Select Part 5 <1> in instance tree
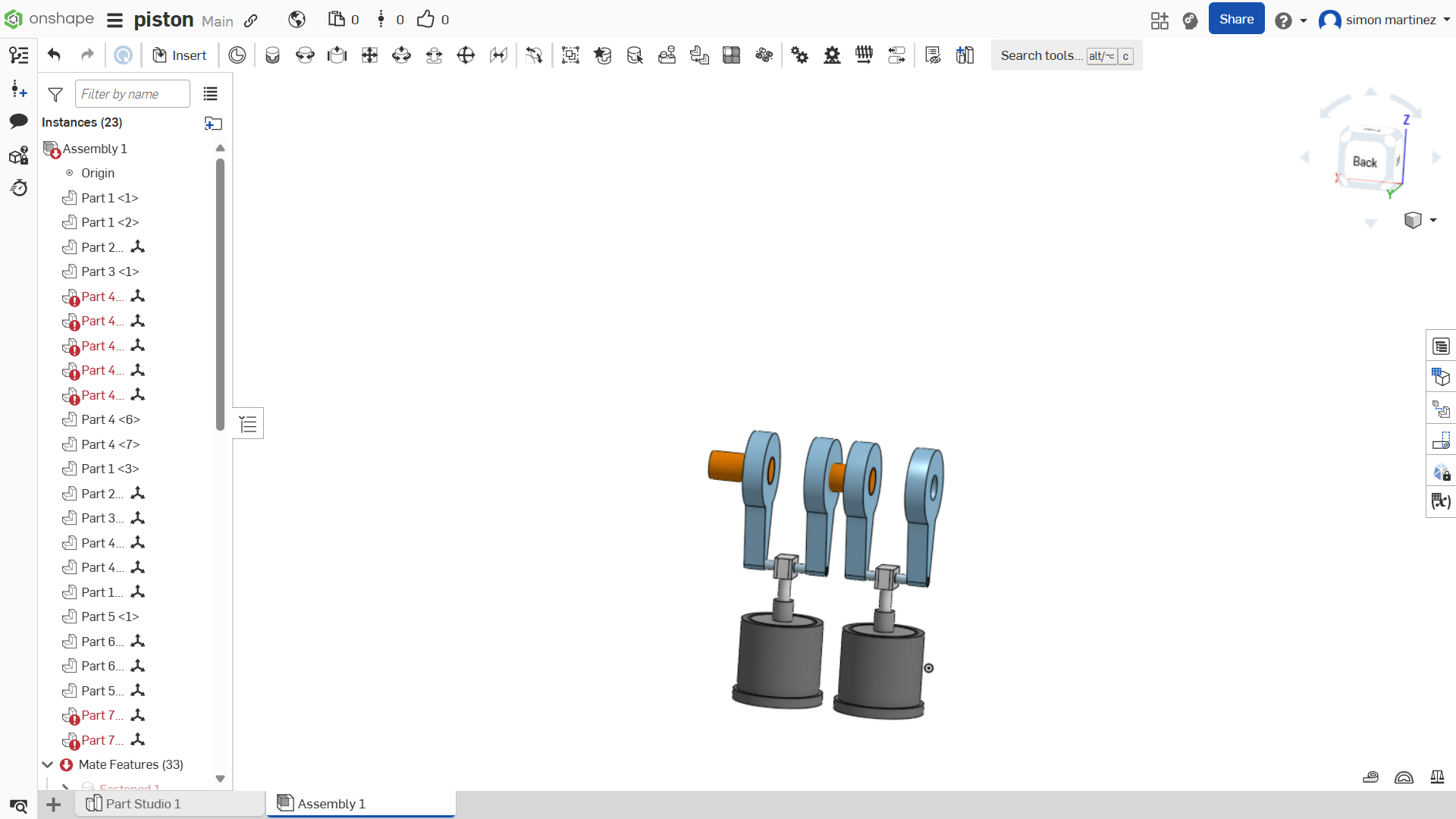The height and width of the screenshot is (819, 1456). click(110, 617)
